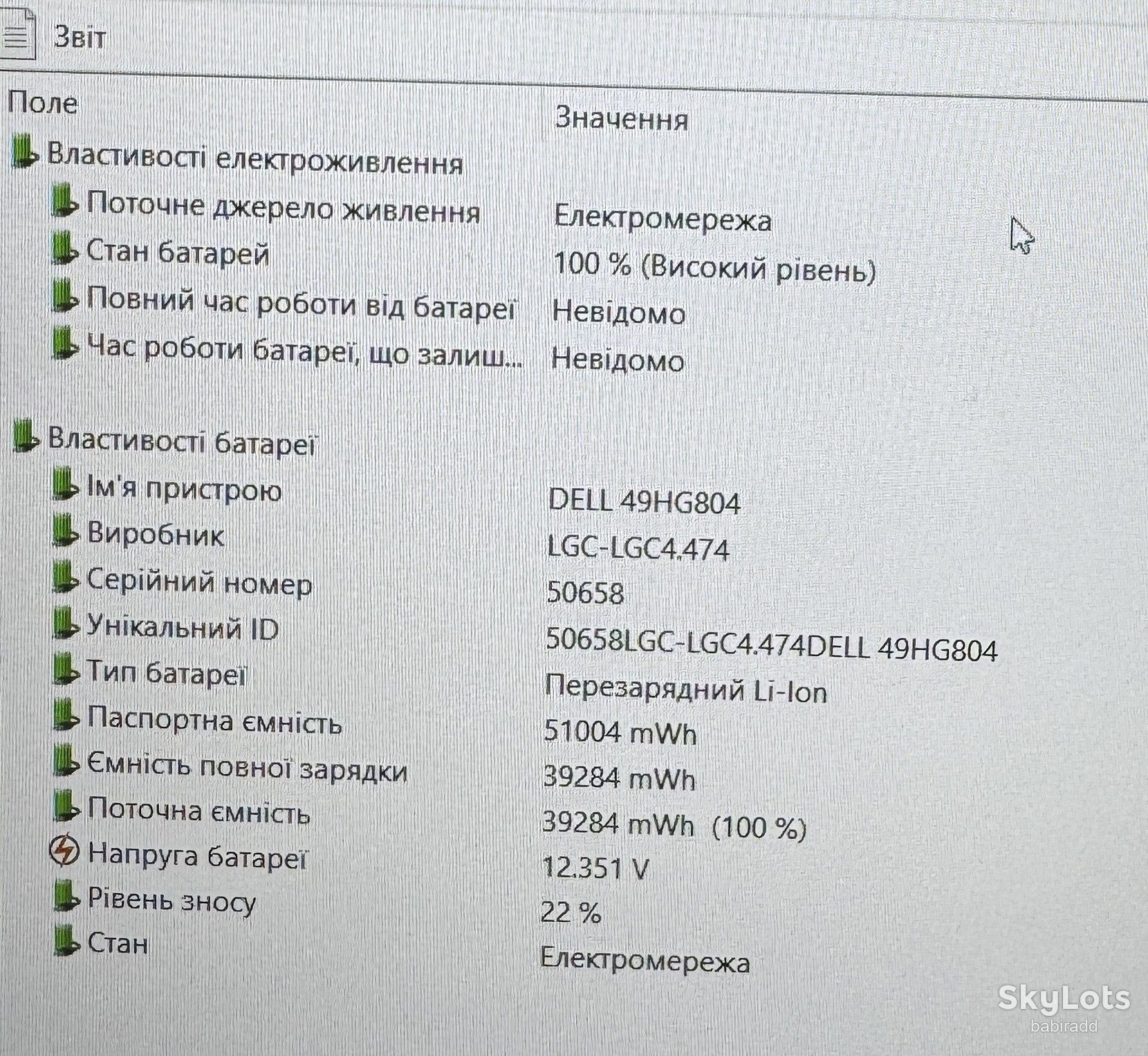The image size is (1148, 1056).
Task: Click the Поточне джерело живлення field label
Action: pyautogui.click(x=283, y=207)
